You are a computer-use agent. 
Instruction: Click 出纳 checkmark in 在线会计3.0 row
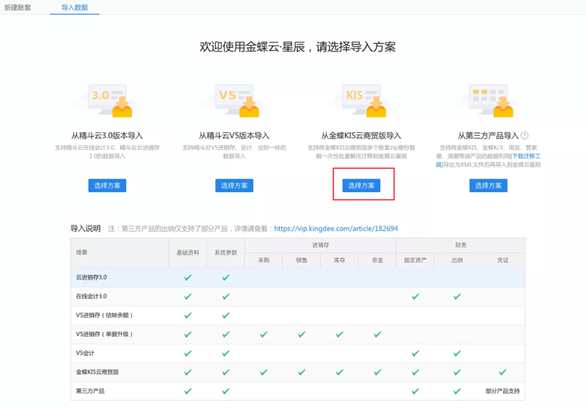tap(457, 297)
